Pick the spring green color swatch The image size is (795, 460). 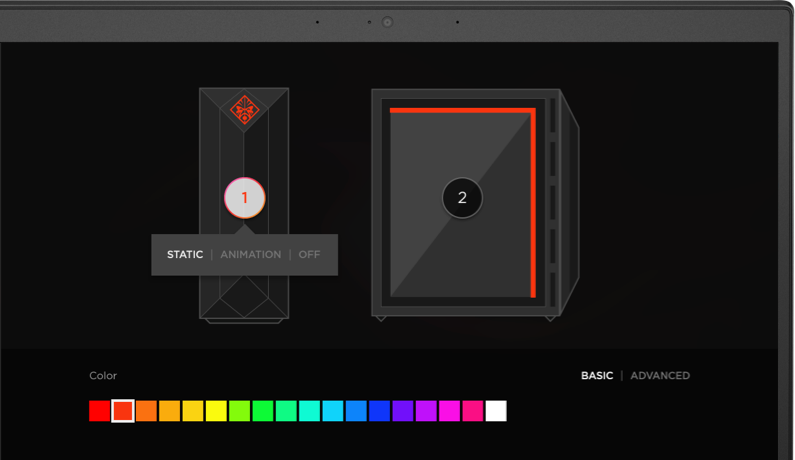pos(286,411)
